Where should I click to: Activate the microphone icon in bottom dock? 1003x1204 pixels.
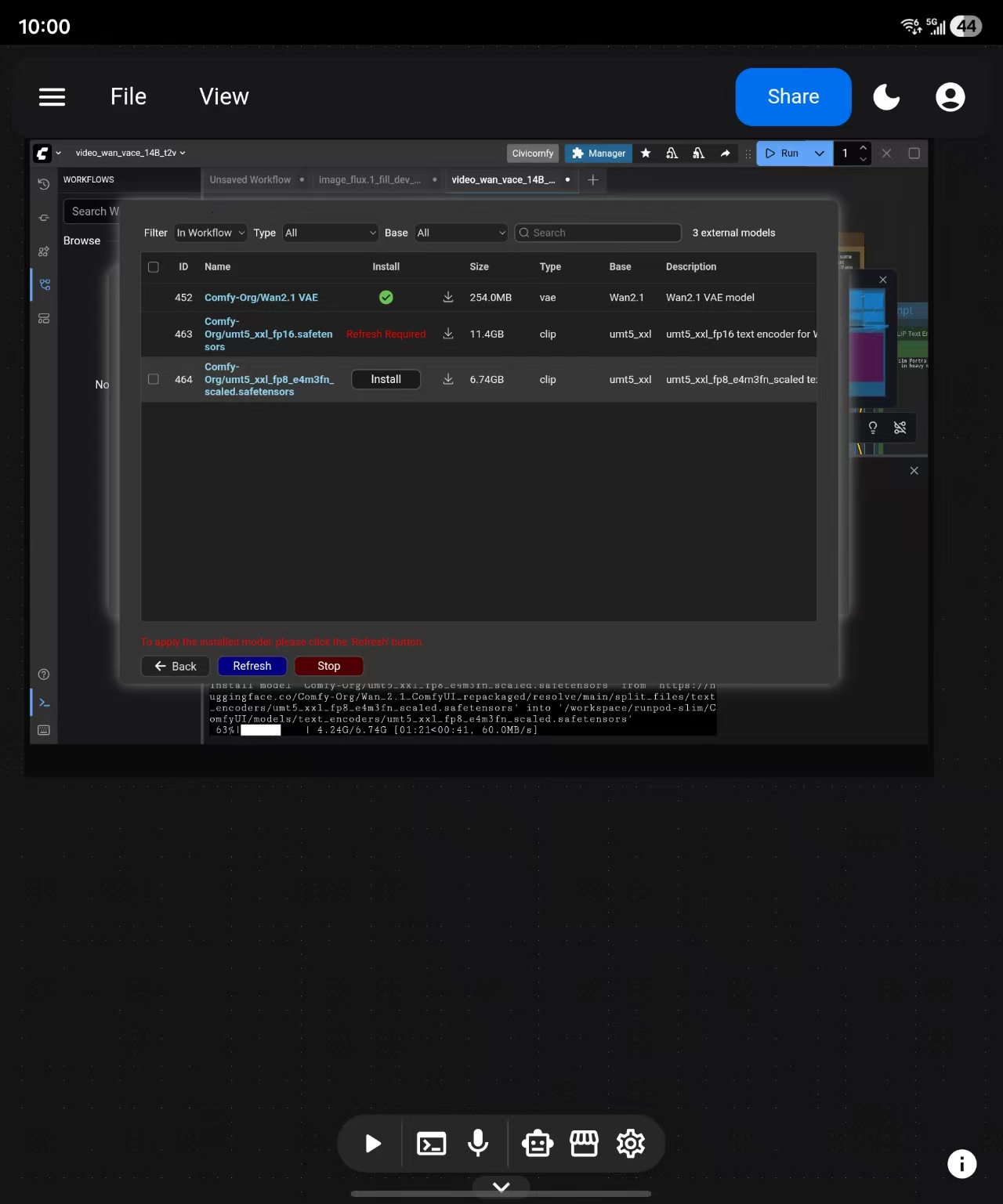point(478,1144)
